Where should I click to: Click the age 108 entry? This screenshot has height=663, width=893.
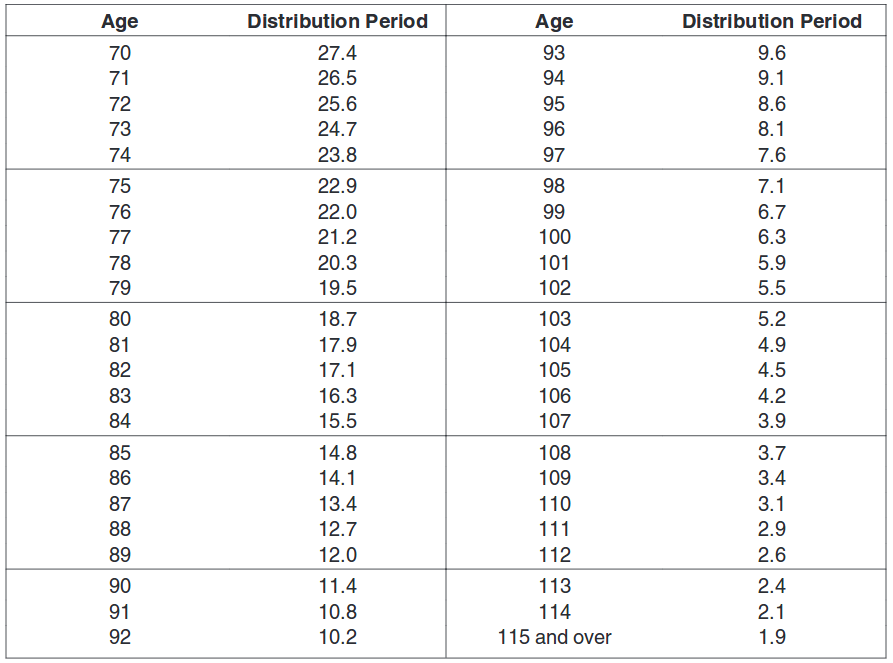(x=555, y=453)
